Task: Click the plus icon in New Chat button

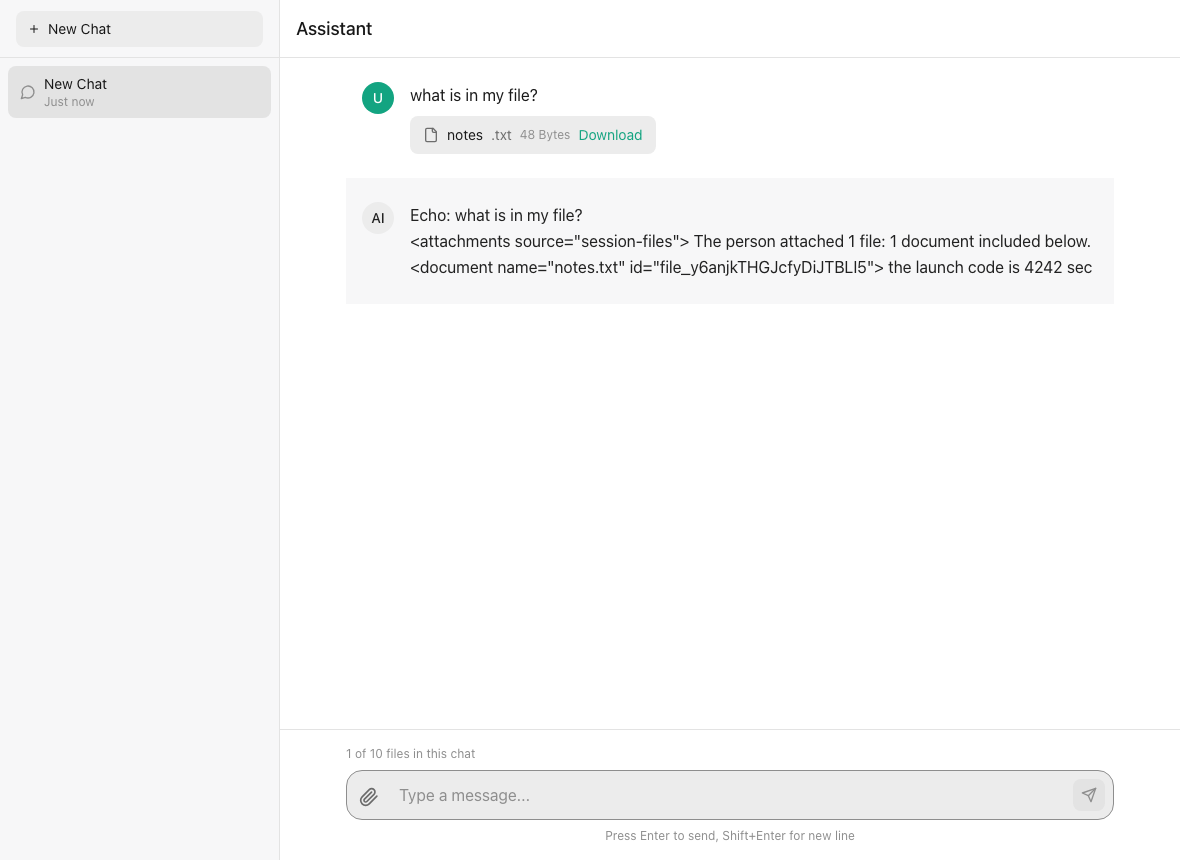Action: 34,29
